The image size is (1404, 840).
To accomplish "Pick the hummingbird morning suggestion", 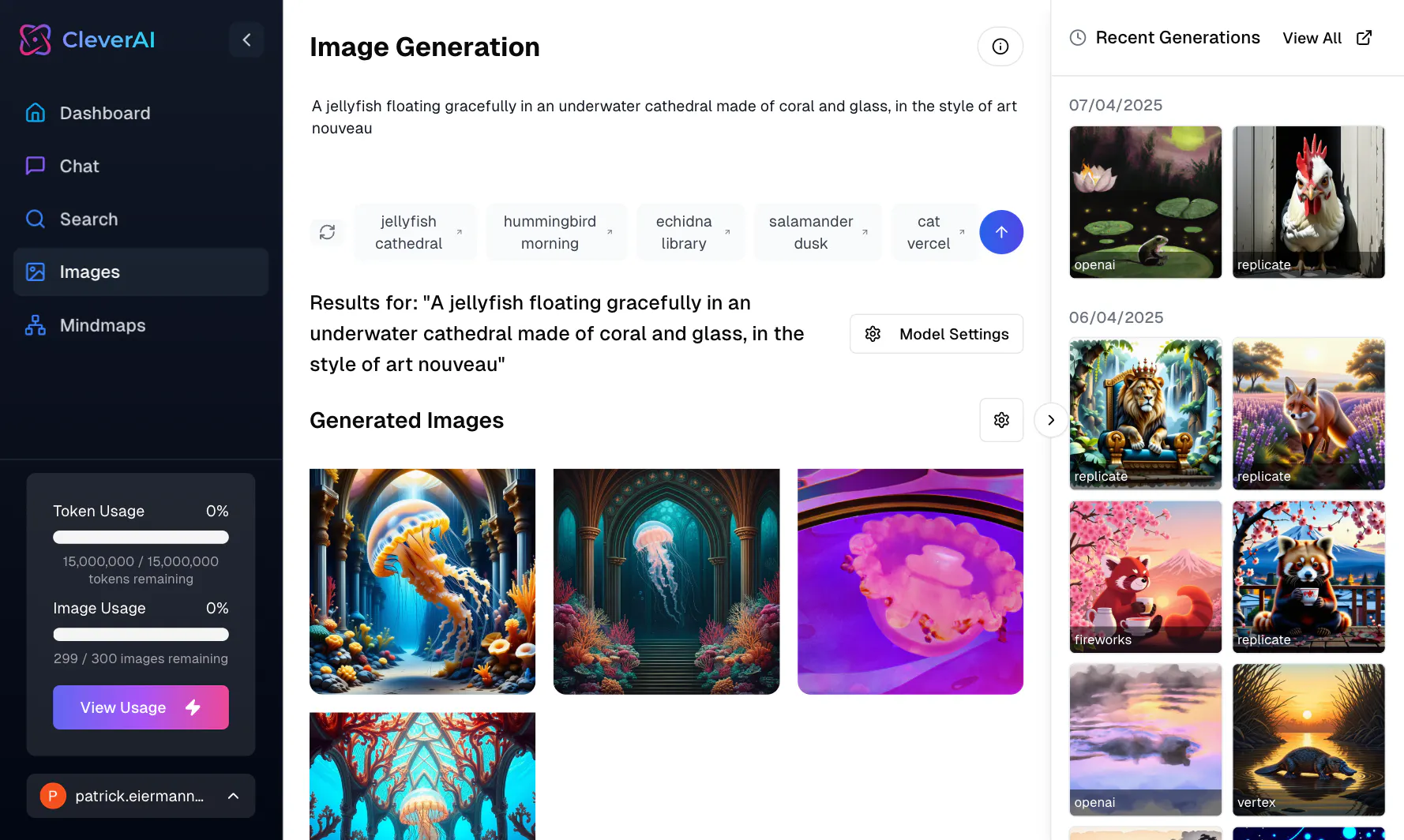I will (x=557, y=232).
